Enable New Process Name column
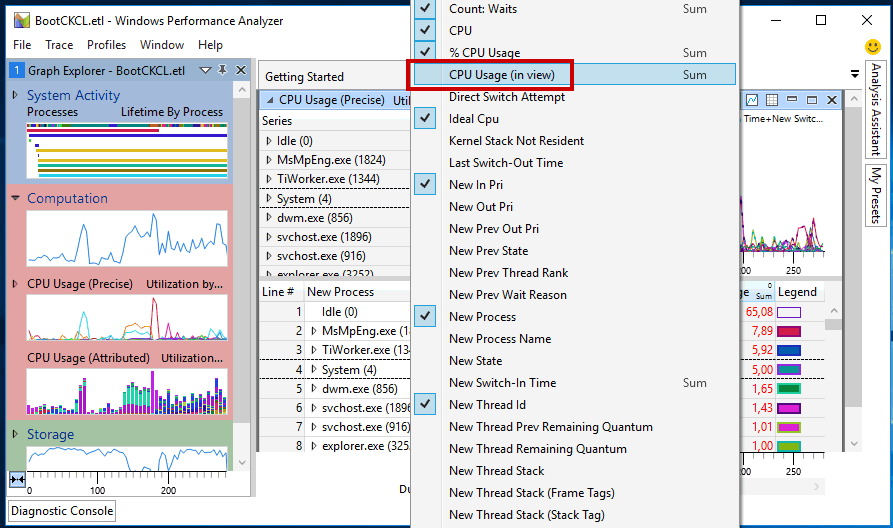Image resolution: width=893 pixels, height=528 pixels. point(499,339)
